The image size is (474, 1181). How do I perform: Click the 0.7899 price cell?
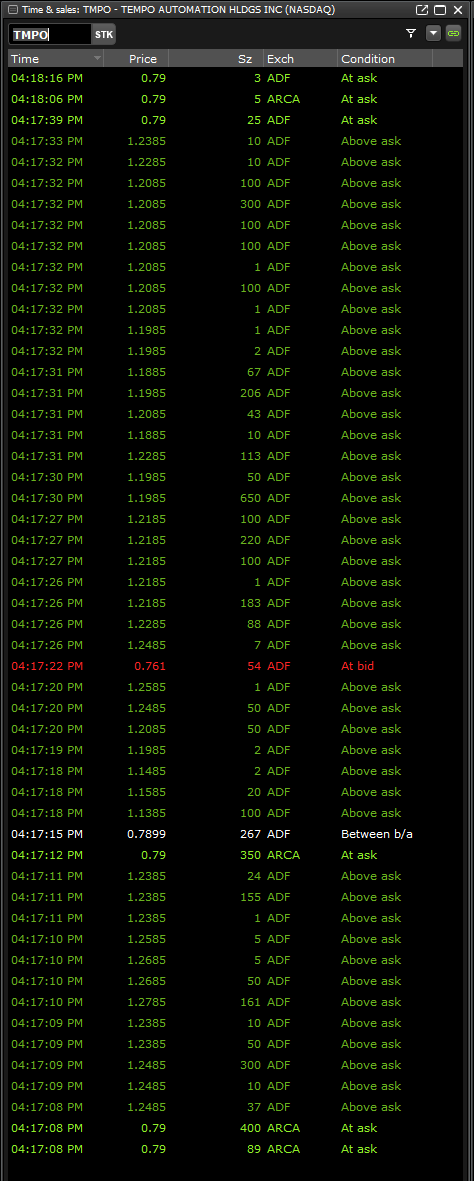[x=147, y=834]
